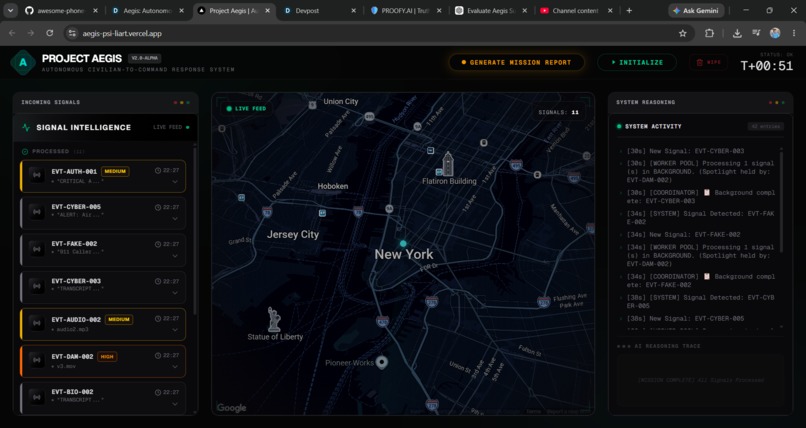Click Generate Mission Report button
This screenshot has height=428, width=806.
(x=517, y=62)
